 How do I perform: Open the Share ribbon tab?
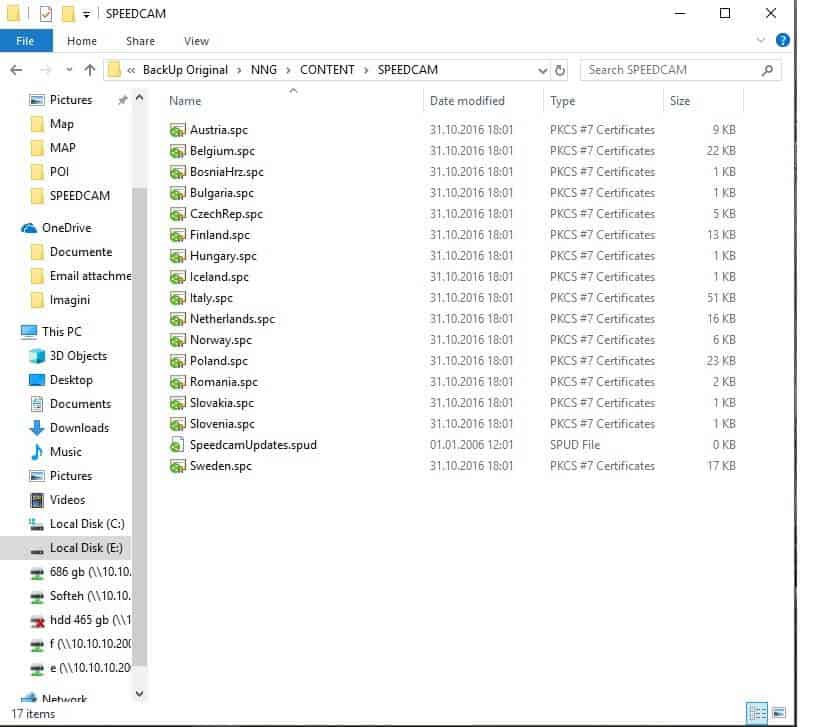140,41
